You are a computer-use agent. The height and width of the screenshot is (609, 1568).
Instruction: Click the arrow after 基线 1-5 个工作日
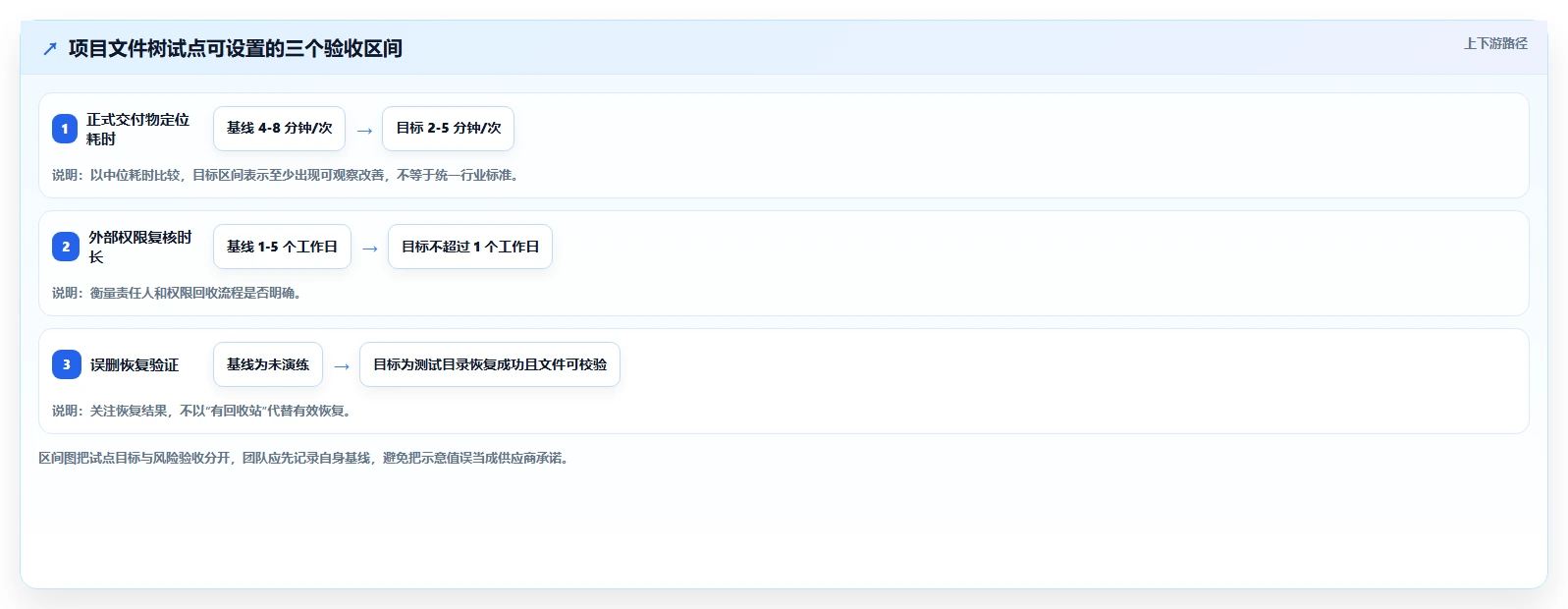tap(370, 249)
